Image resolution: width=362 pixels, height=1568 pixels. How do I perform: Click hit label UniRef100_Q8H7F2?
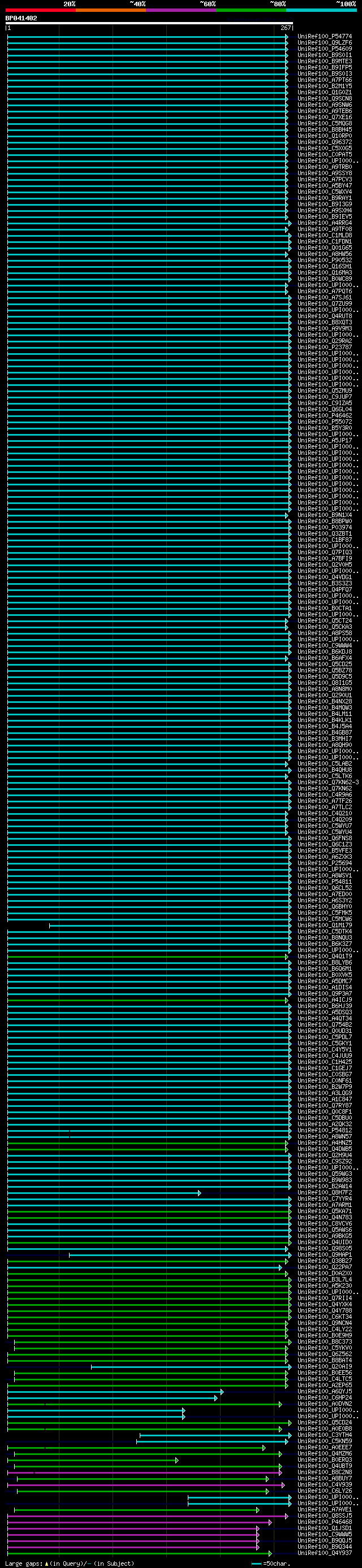tap(325, 1192)
